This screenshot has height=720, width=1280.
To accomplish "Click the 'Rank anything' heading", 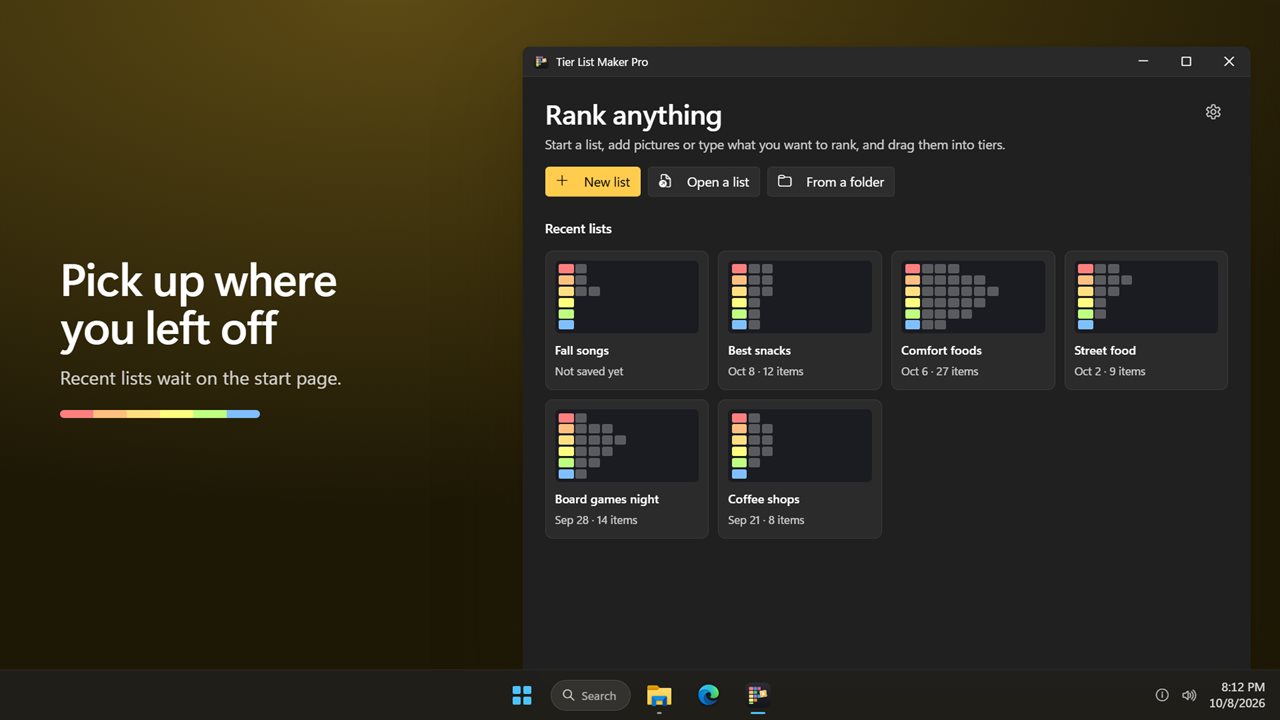I will (x=633, y=116).
